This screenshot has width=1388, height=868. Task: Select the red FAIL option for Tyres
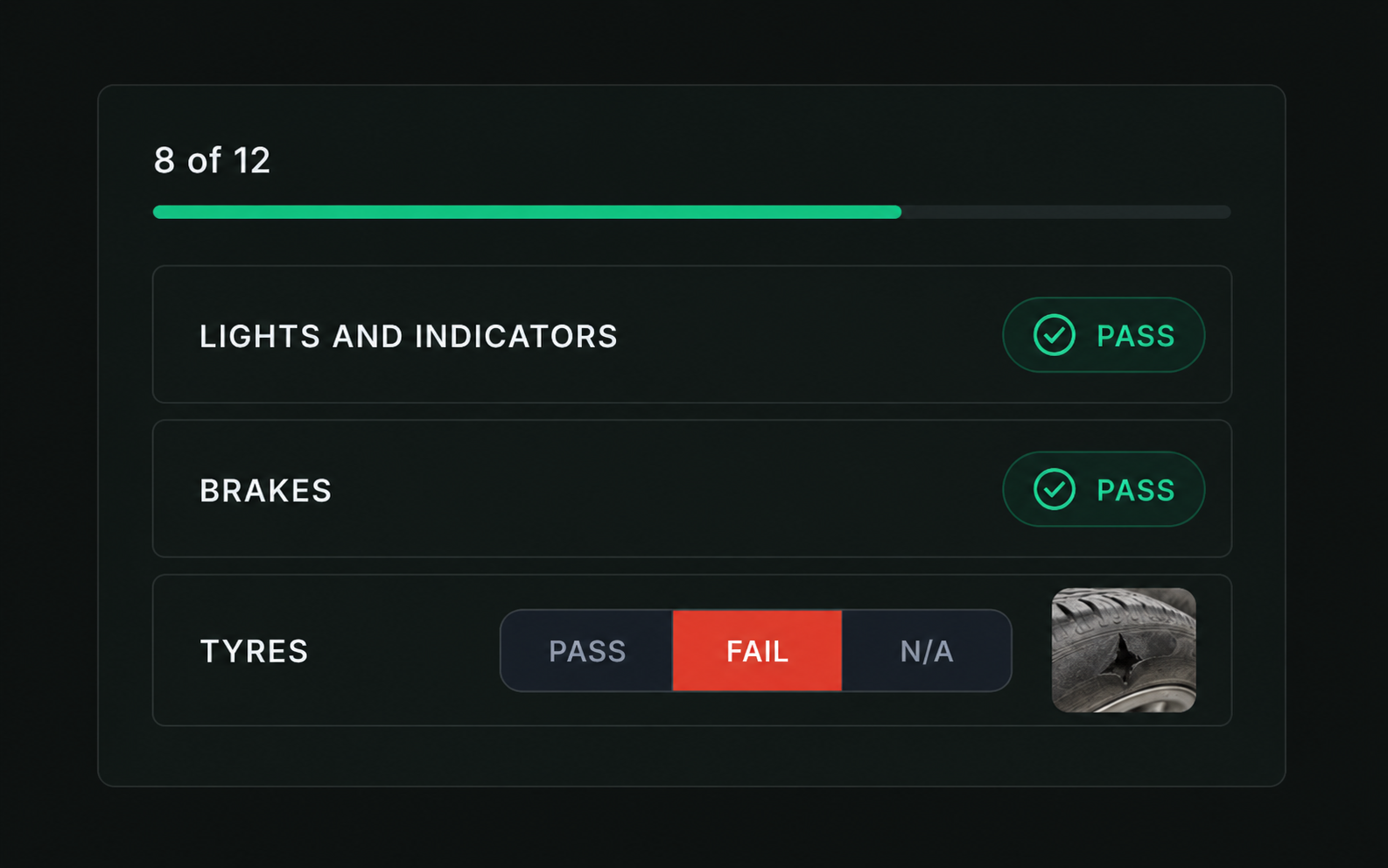point(757,651)
